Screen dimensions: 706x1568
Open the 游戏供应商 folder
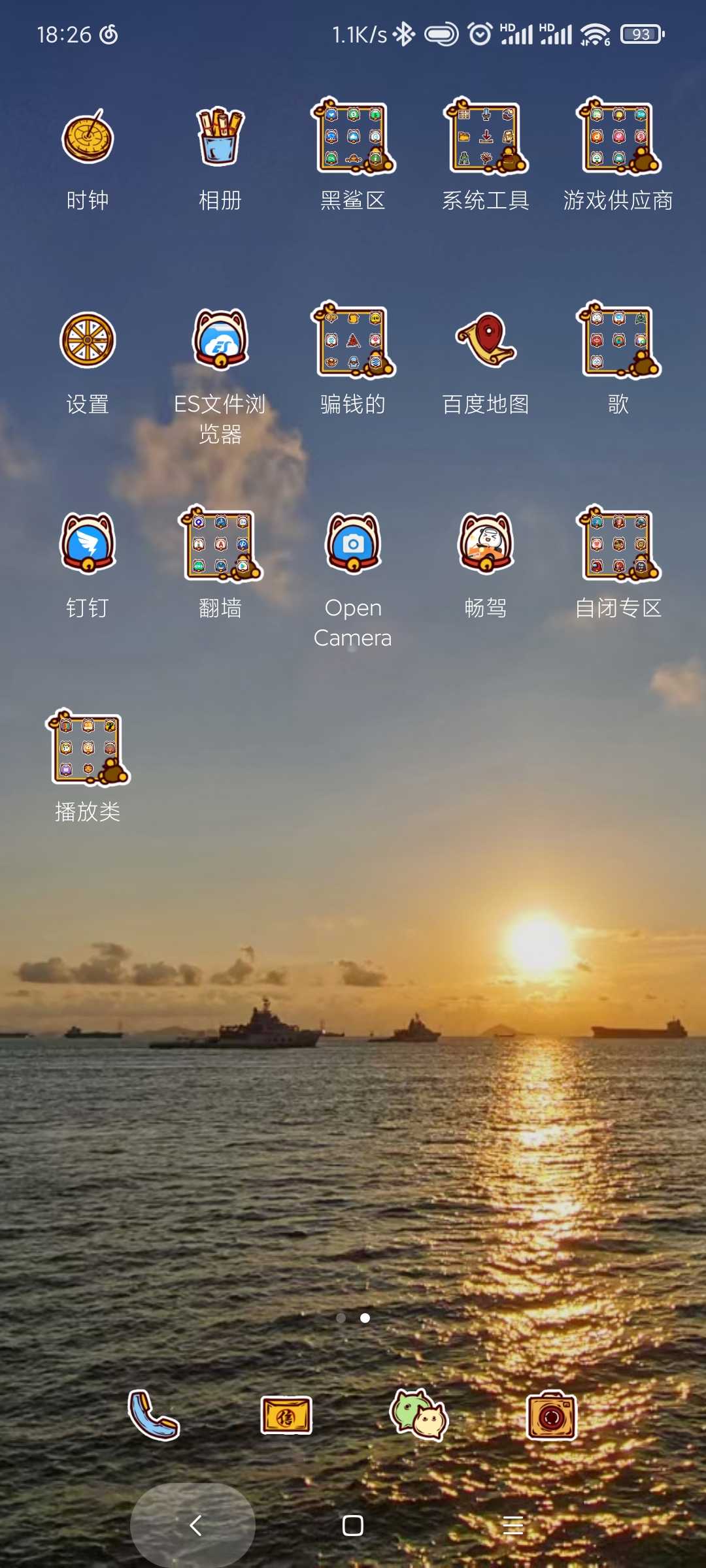click(618, 138)
